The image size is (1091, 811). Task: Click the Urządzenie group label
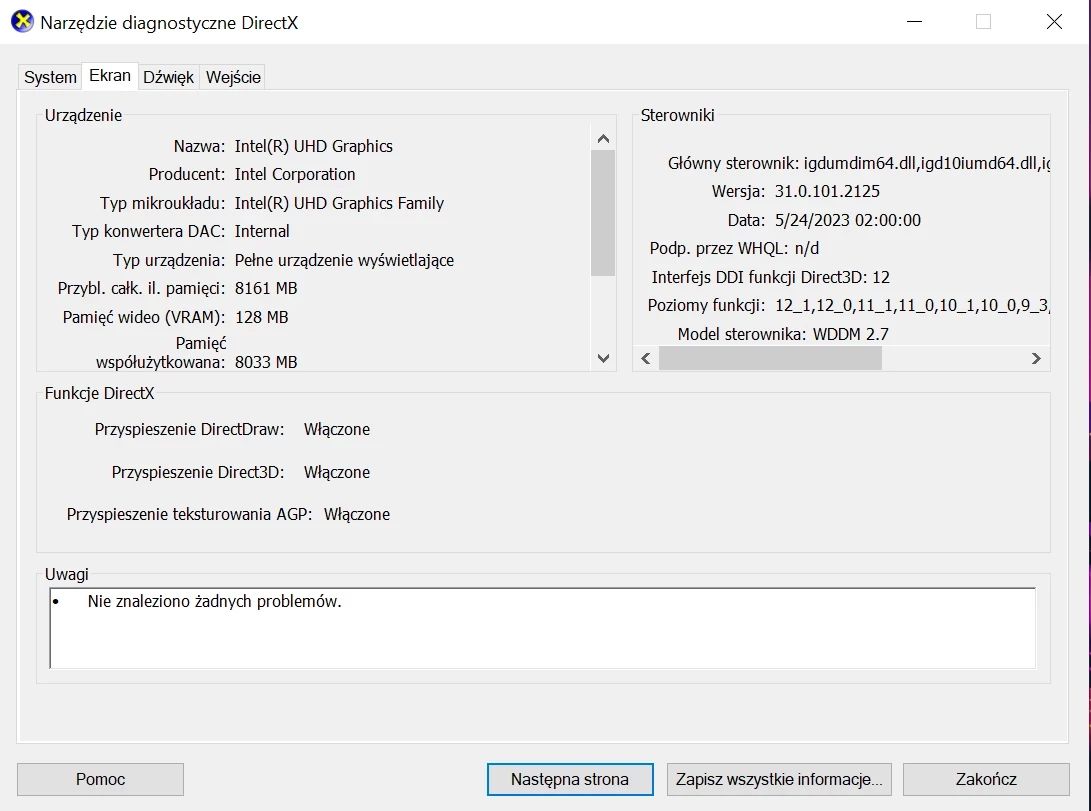(x=83, y=115)
